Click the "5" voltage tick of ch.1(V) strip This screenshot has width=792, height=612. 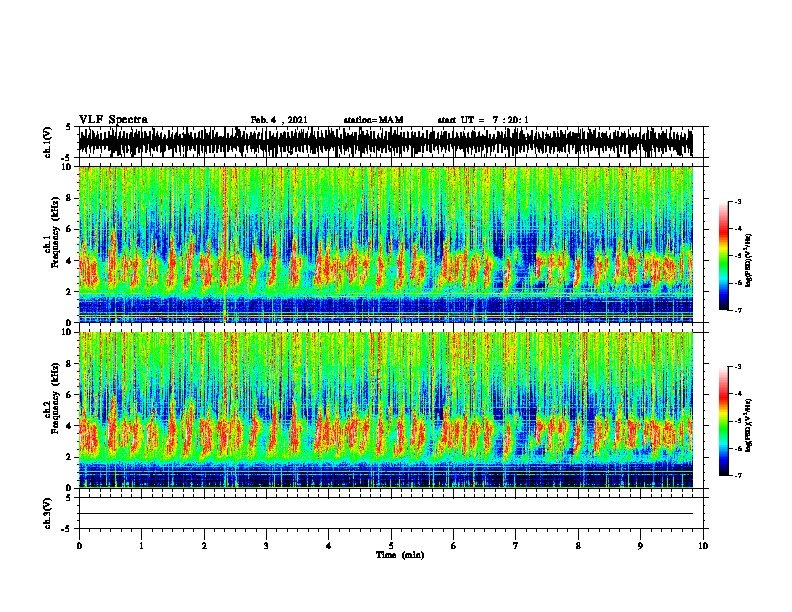(x=68, y=127)
